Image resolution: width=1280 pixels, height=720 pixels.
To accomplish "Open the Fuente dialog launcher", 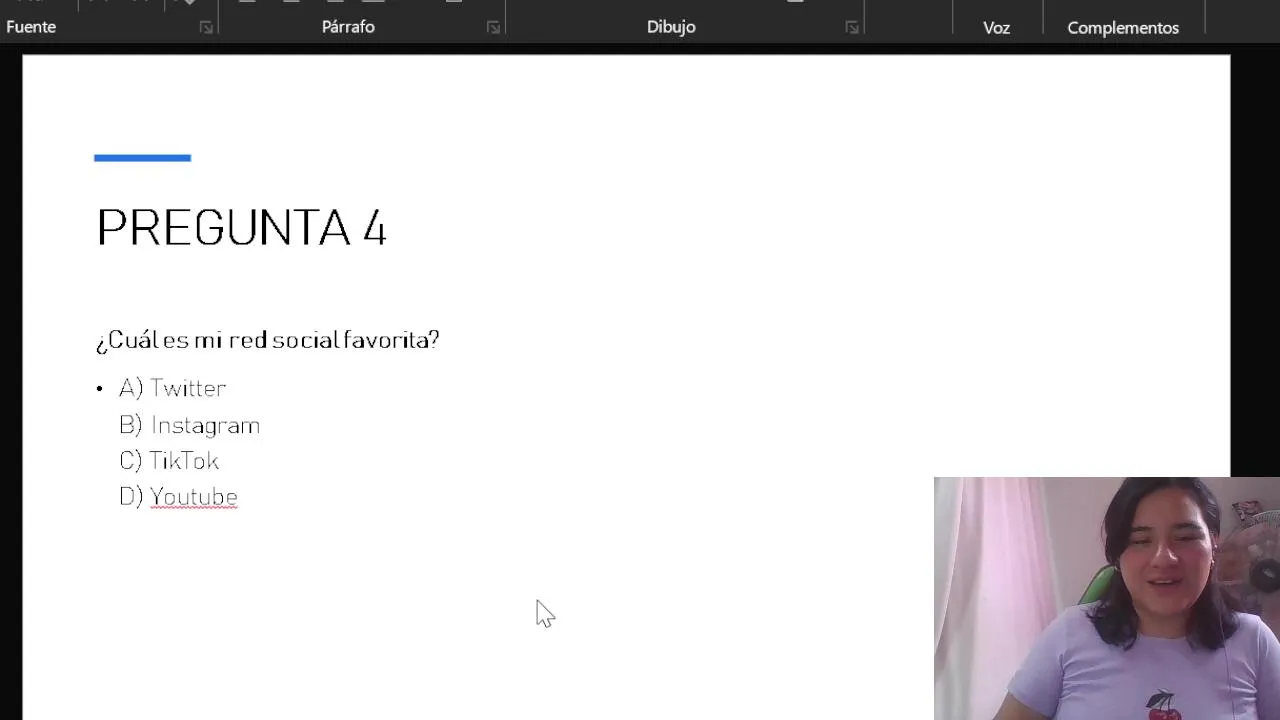I will (206, 28).
